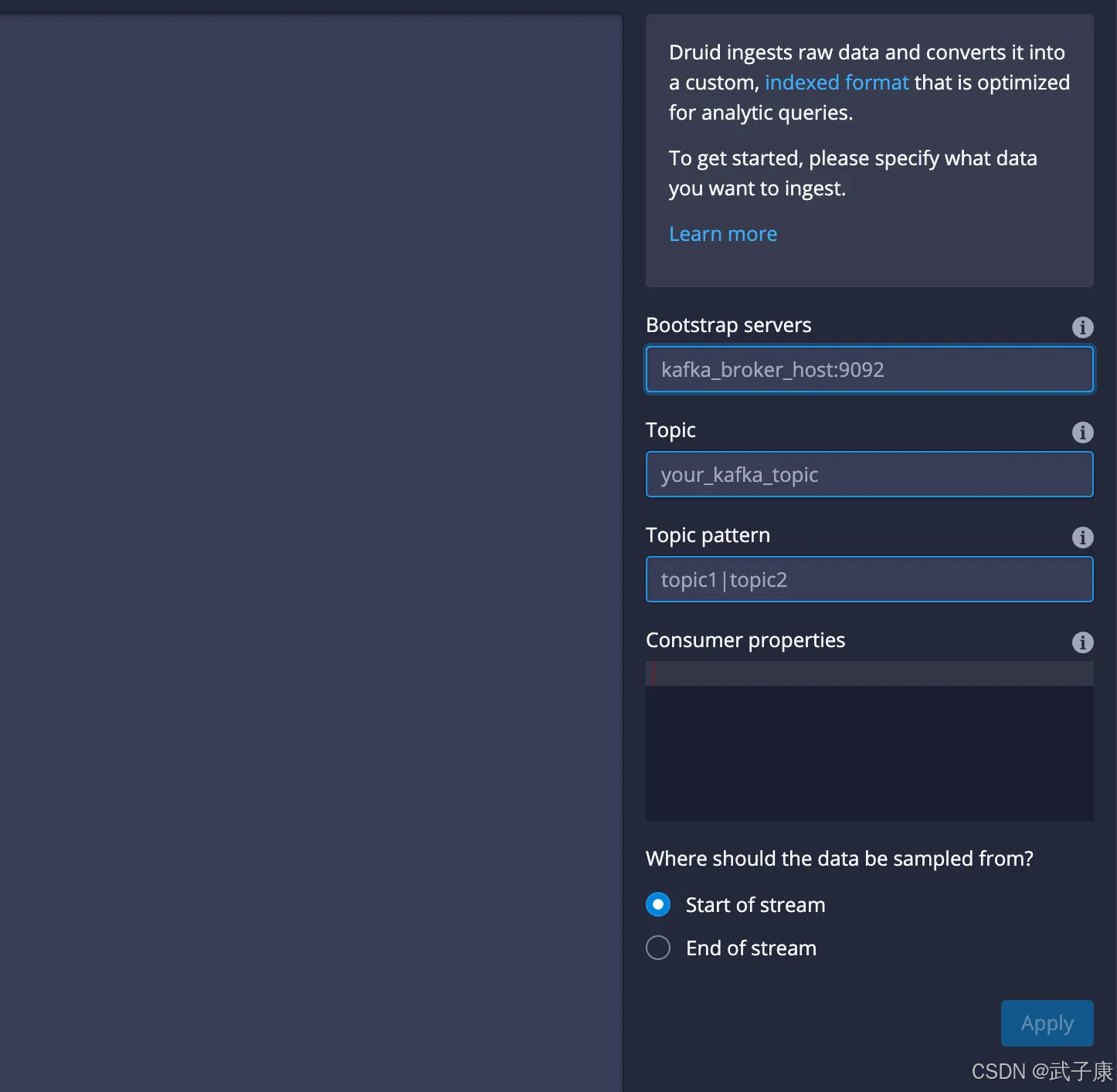The height and width of the screenshot is (1092, 1117).
Task: Follow the 'indexed format' hyperlink
Action: coord(836,83)
